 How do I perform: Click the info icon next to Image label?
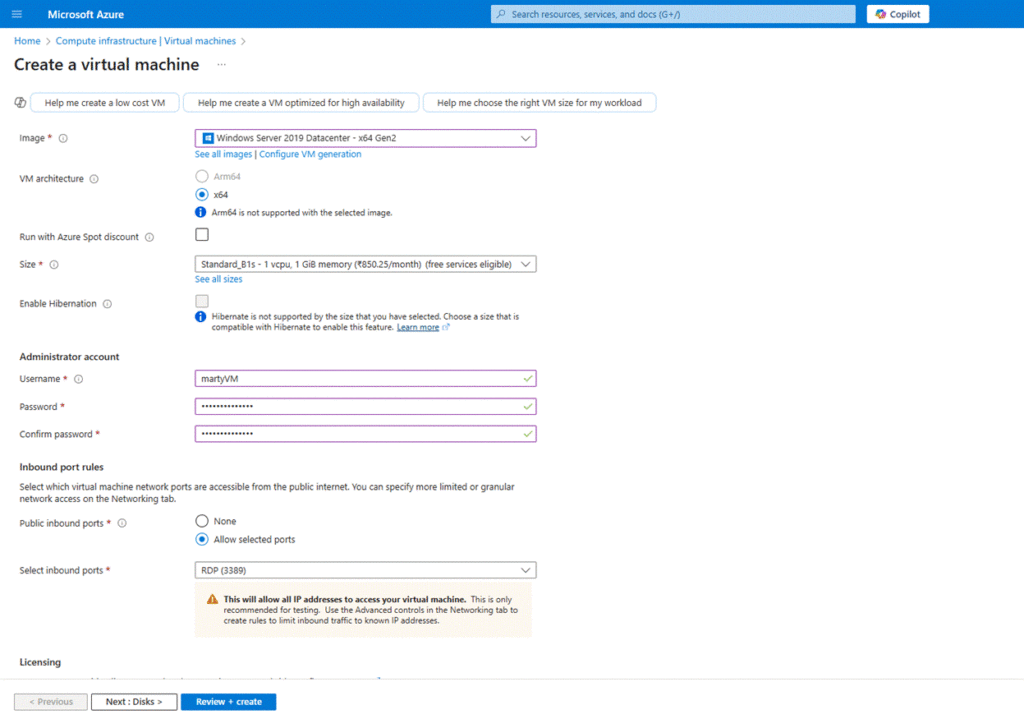[63, 138]
